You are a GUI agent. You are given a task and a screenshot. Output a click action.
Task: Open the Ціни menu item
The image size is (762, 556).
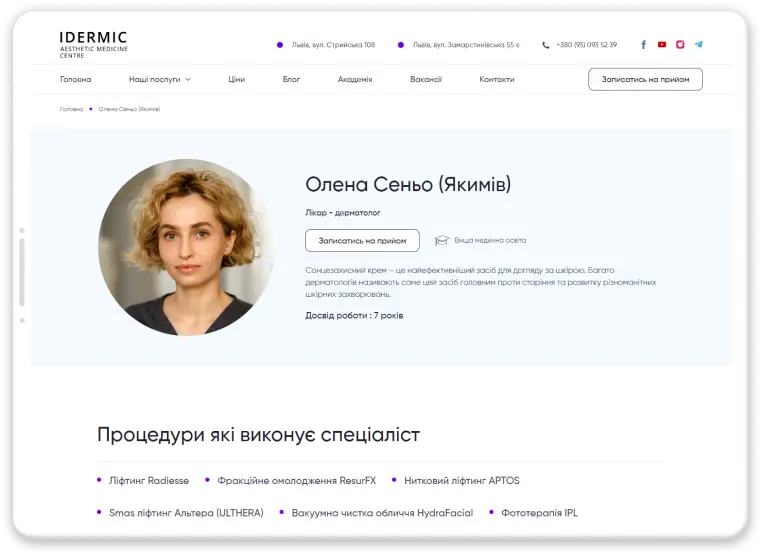pyautogui.click(x=236, y=79)
